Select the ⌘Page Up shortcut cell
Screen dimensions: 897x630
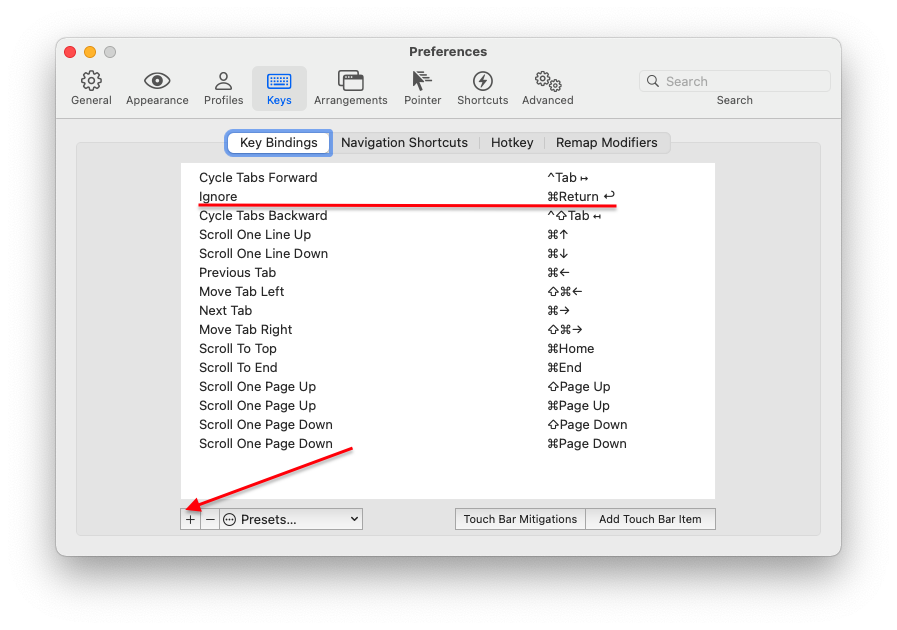point(578,405)
